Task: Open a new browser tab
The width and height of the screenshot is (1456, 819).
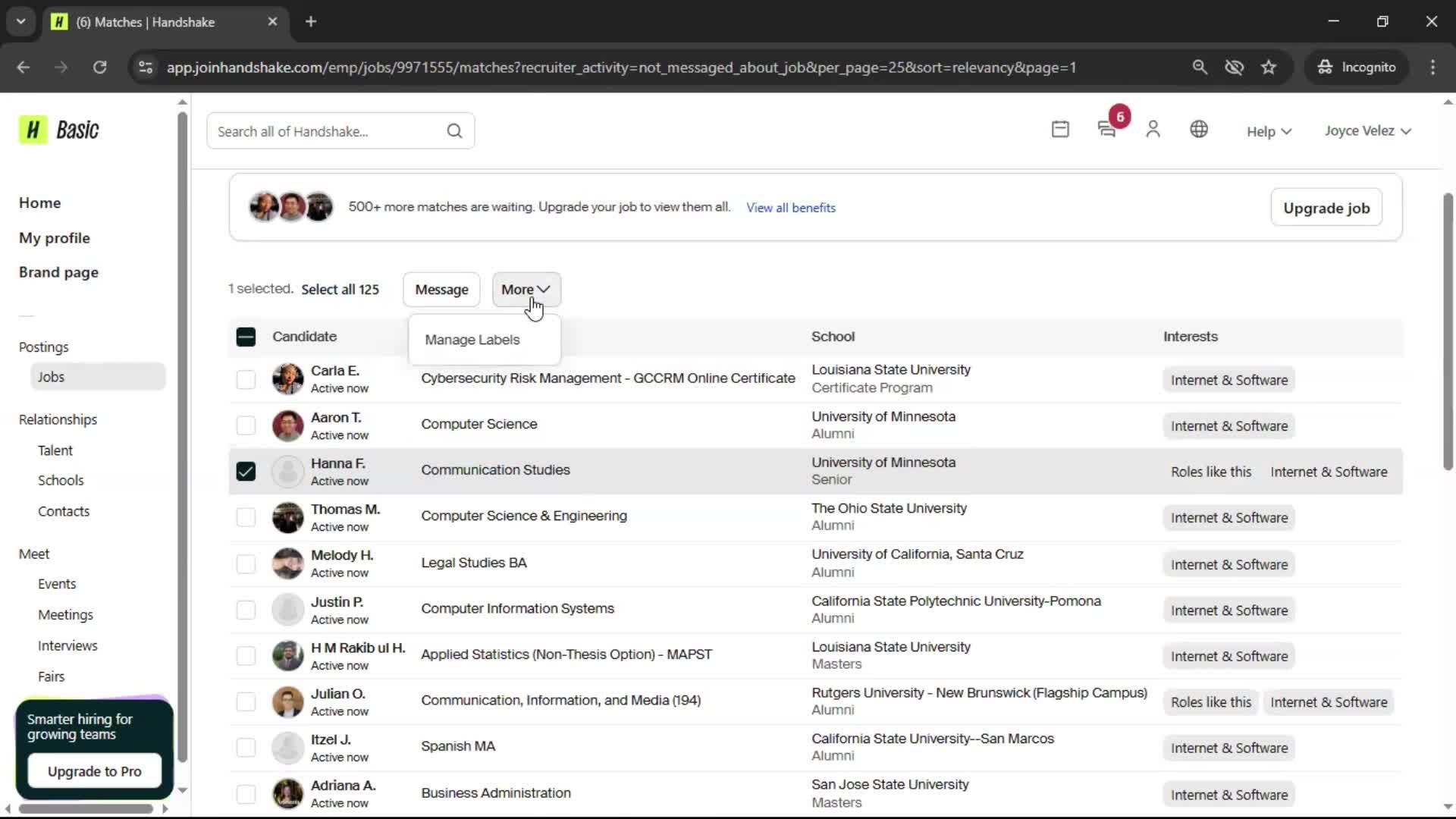Action: 311,22
